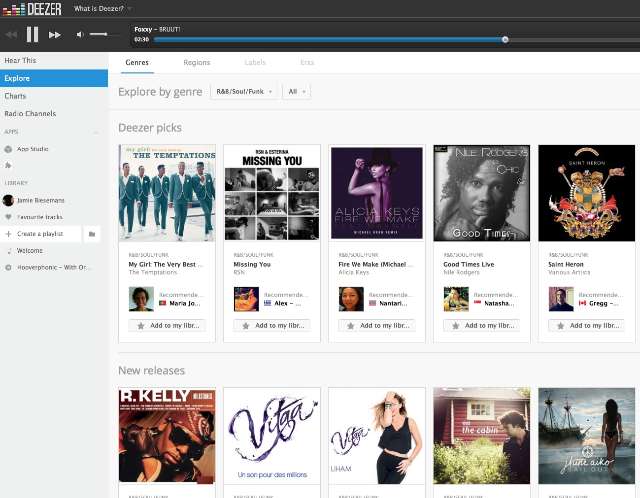Open the Vitaa cover with woman photo

click(377, 436)
